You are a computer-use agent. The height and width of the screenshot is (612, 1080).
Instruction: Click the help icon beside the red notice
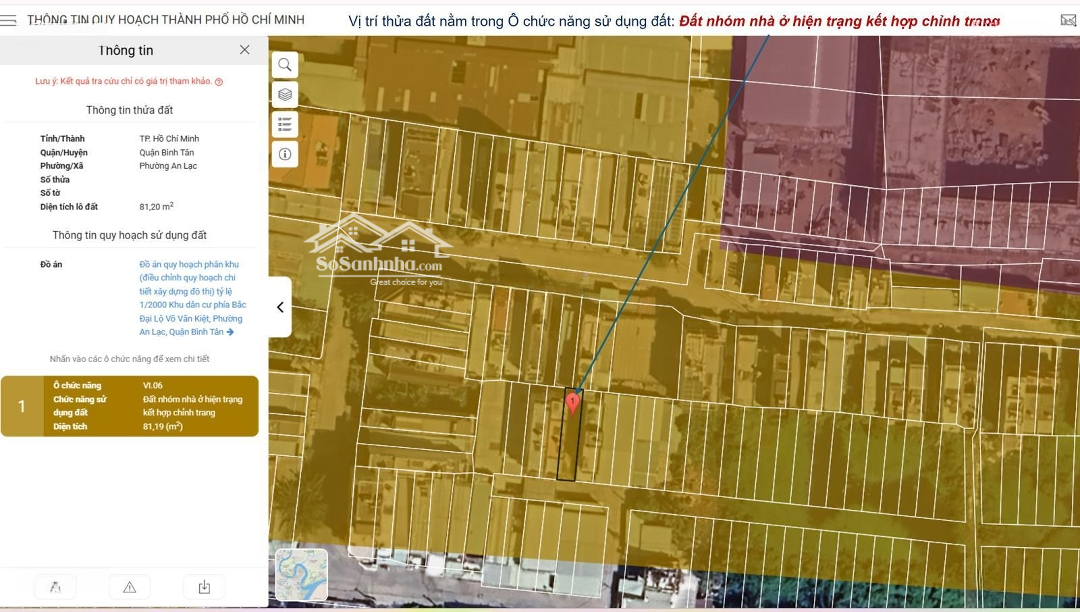(x=219, y=82)
